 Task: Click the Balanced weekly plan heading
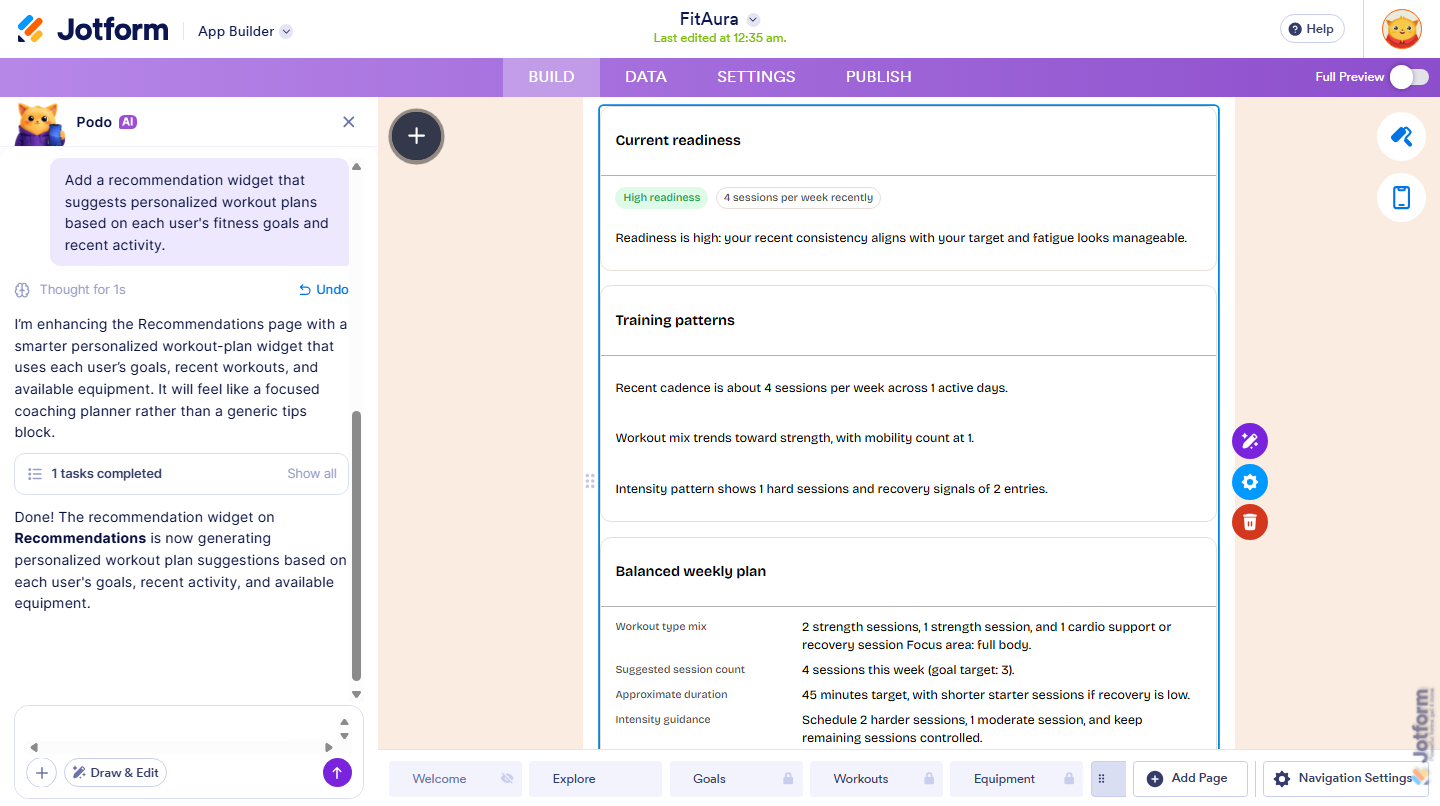click(x=691, y=572)
